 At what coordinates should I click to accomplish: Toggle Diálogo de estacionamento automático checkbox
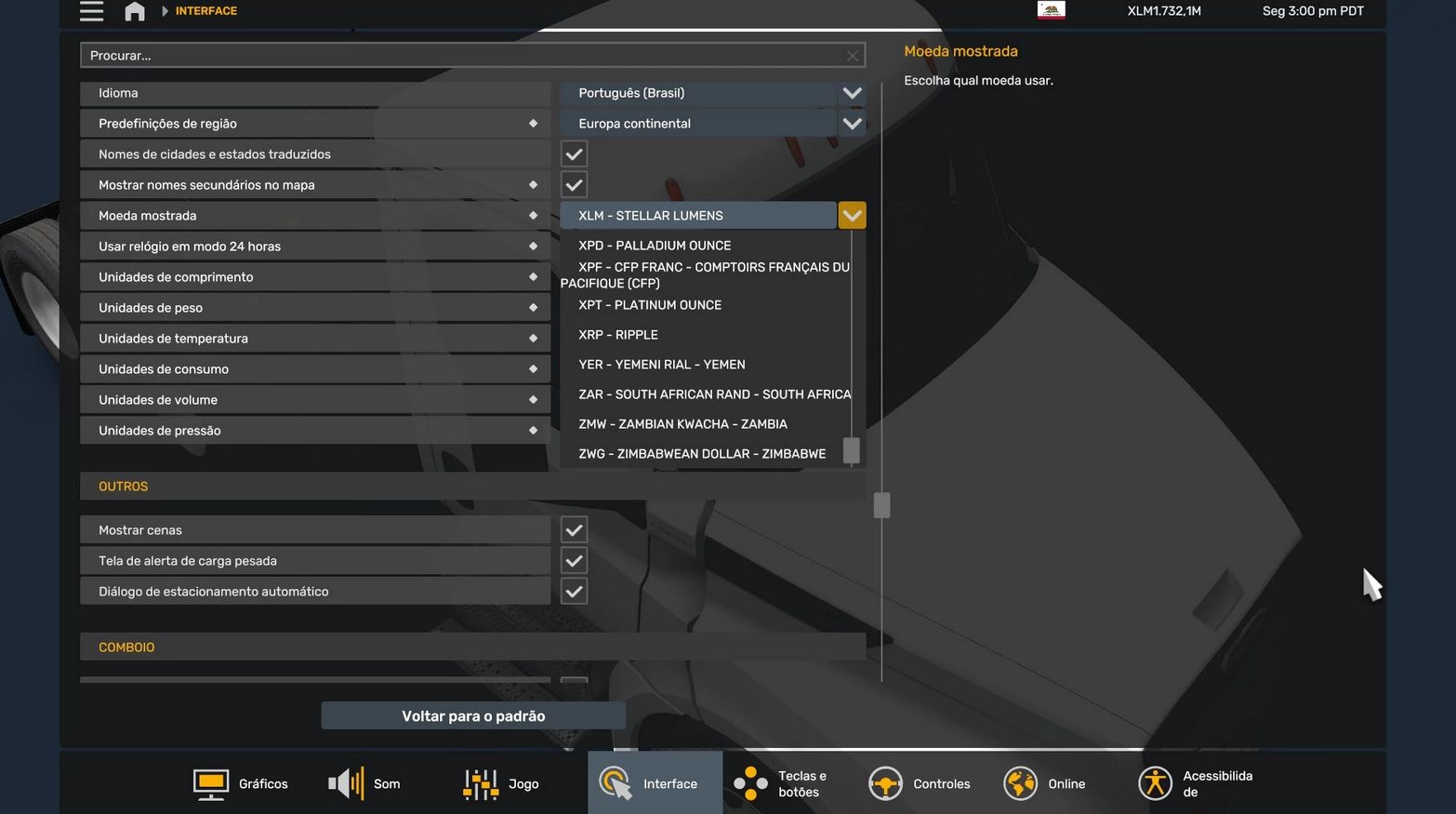[x=574, y=592]
